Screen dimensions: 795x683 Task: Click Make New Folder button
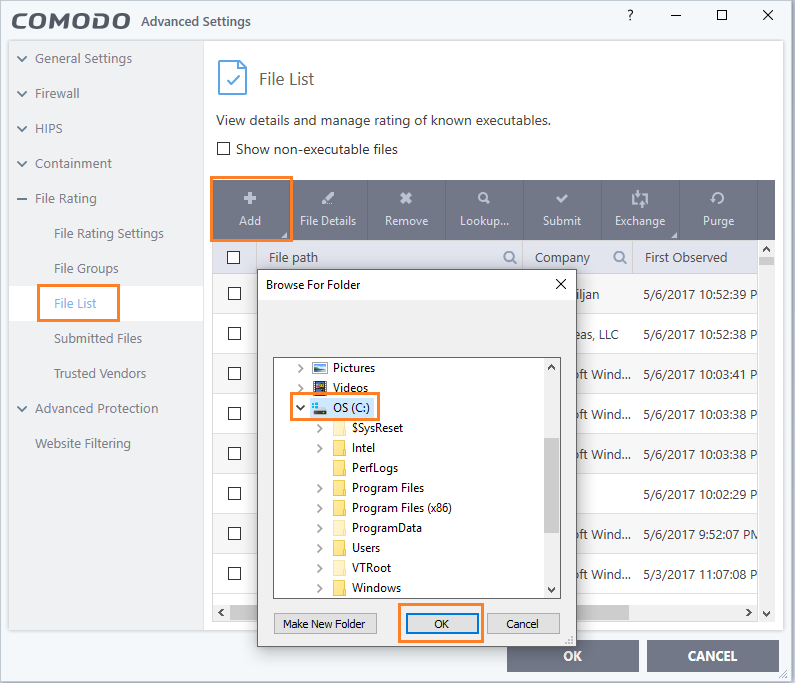tap(325, 624)
